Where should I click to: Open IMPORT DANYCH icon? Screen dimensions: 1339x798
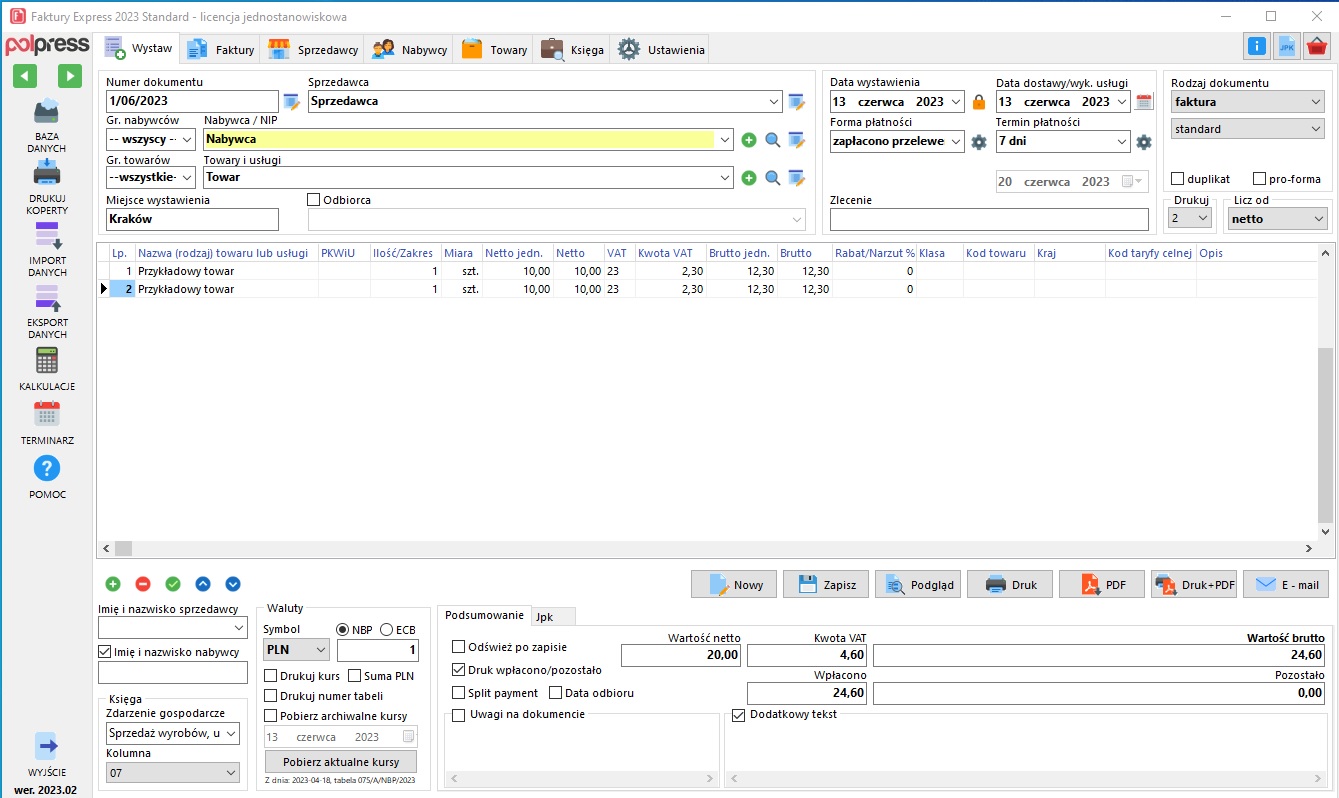(x=46, y=236)
